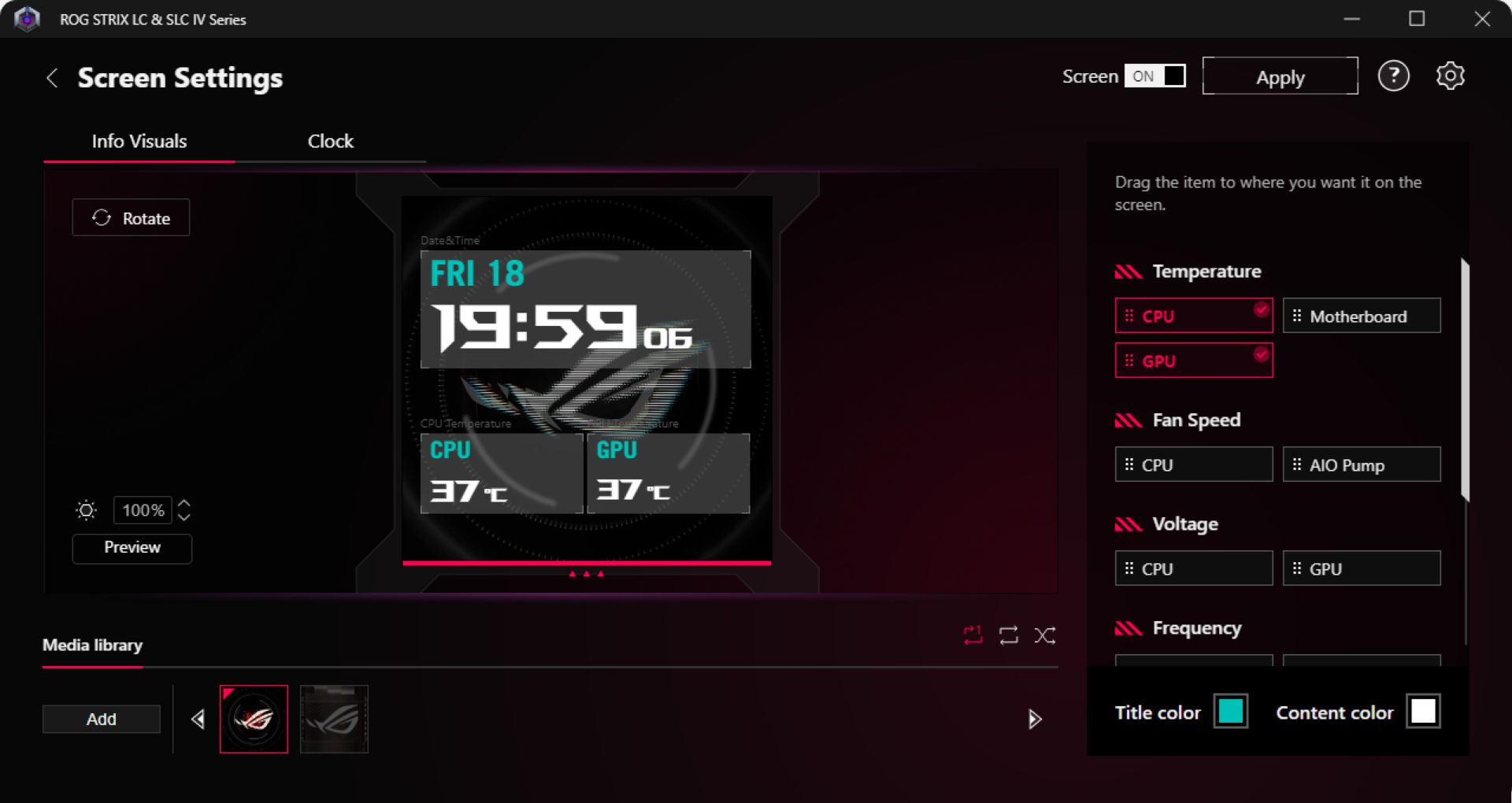Select the red ROG logo media thumbnail
Image resolution: width=1512 pixels, height=803 pixels.
tap(254, 719)
